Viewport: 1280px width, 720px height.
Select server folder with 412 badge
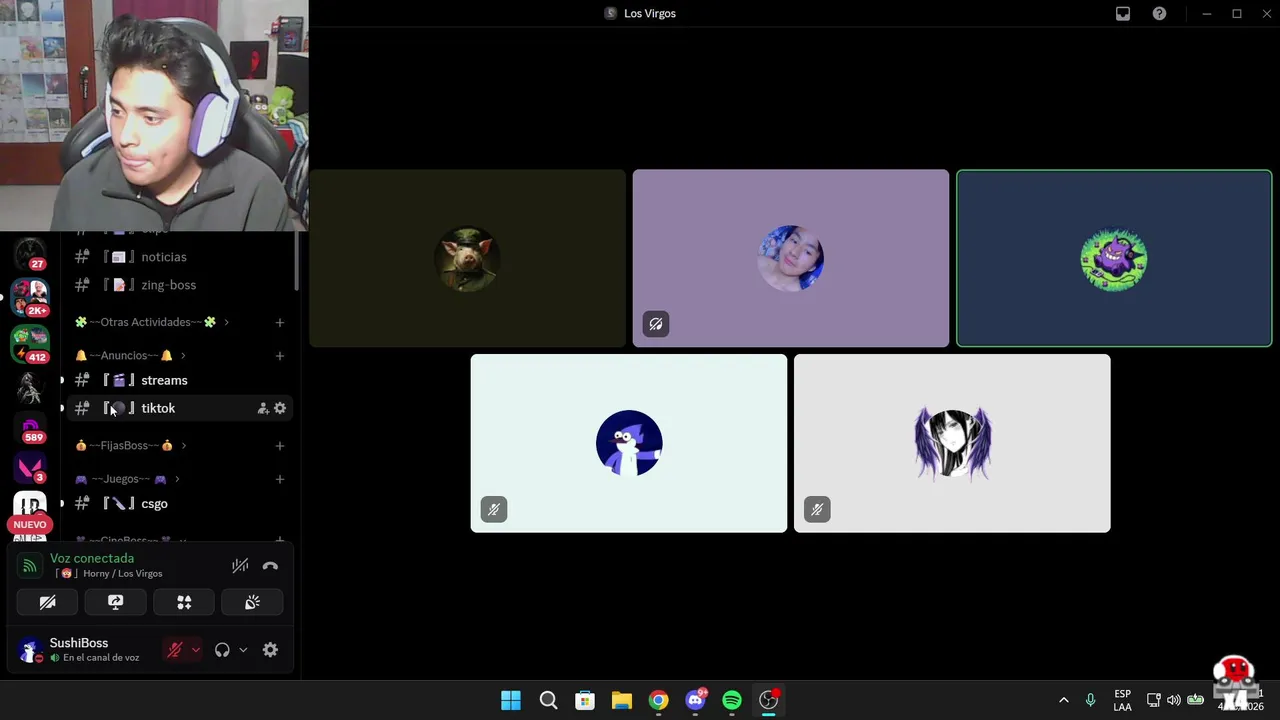pos(30,343)
